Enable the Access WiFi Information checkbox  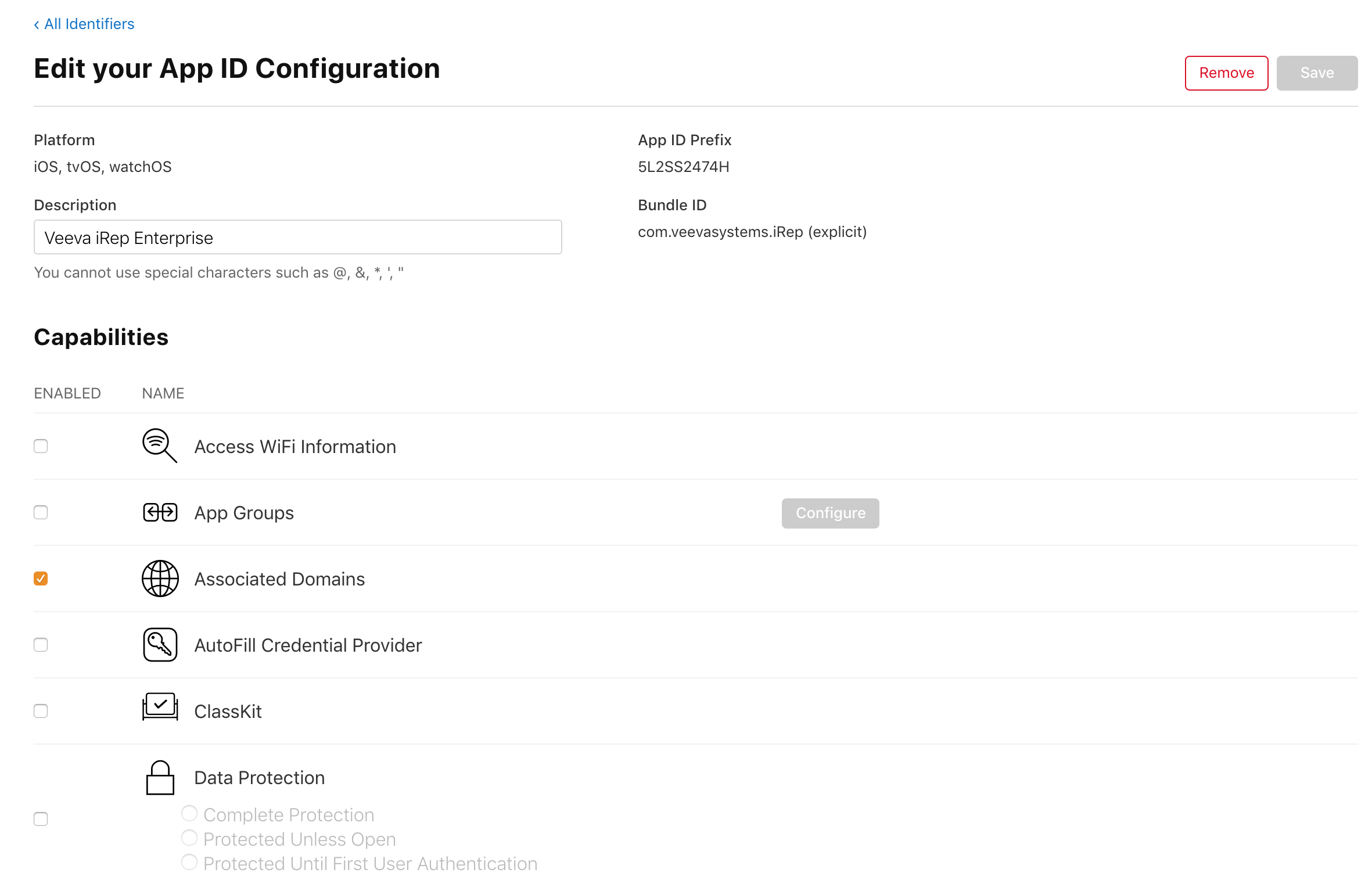coord(41,446)
